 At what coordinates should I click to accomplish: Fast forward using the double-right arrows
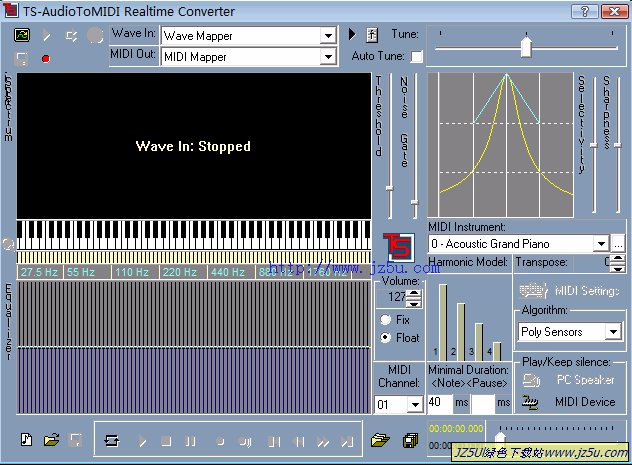coord(323,442)
